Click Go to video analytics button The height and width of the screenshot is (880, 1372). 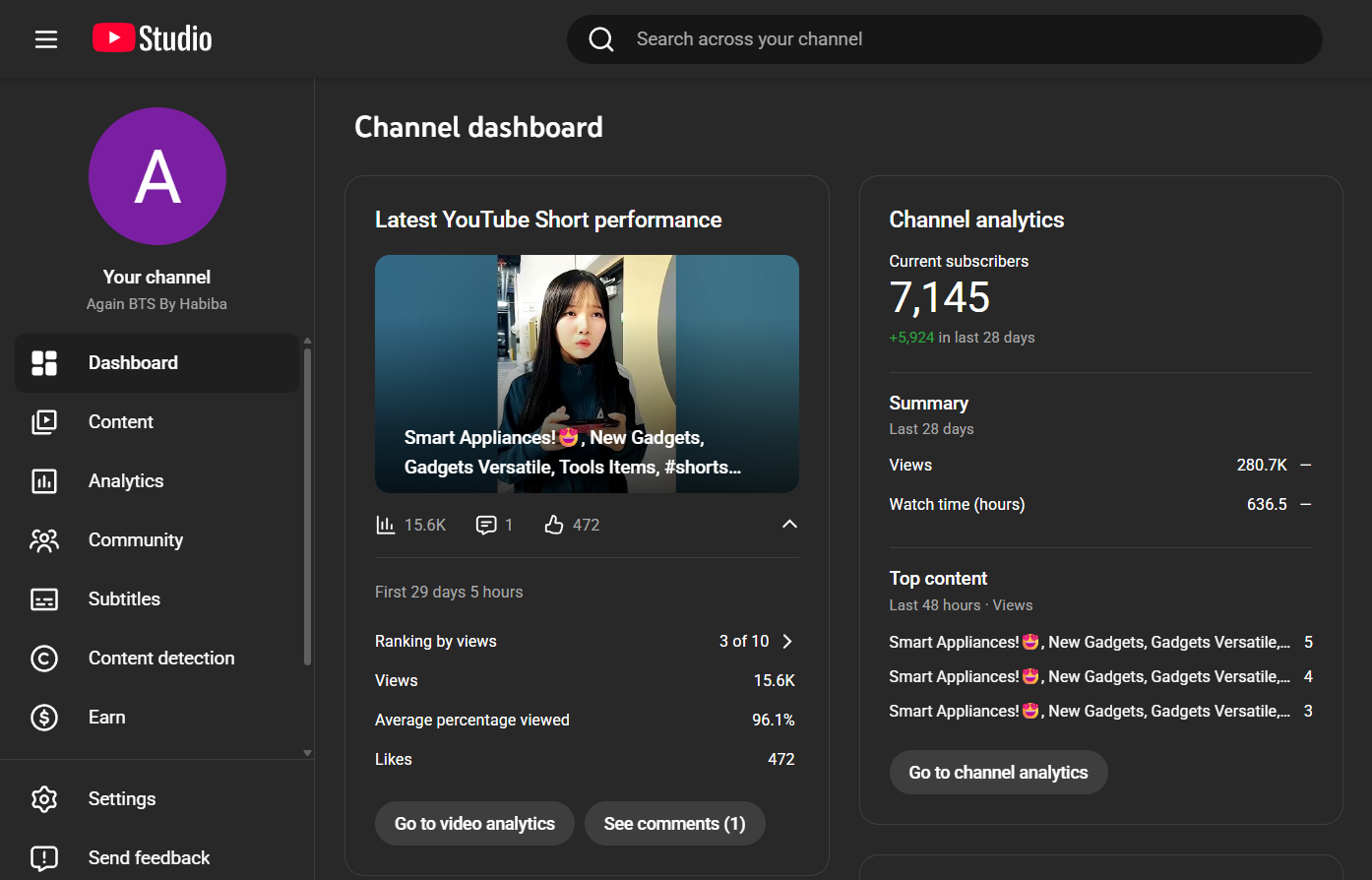pos(474,824)
